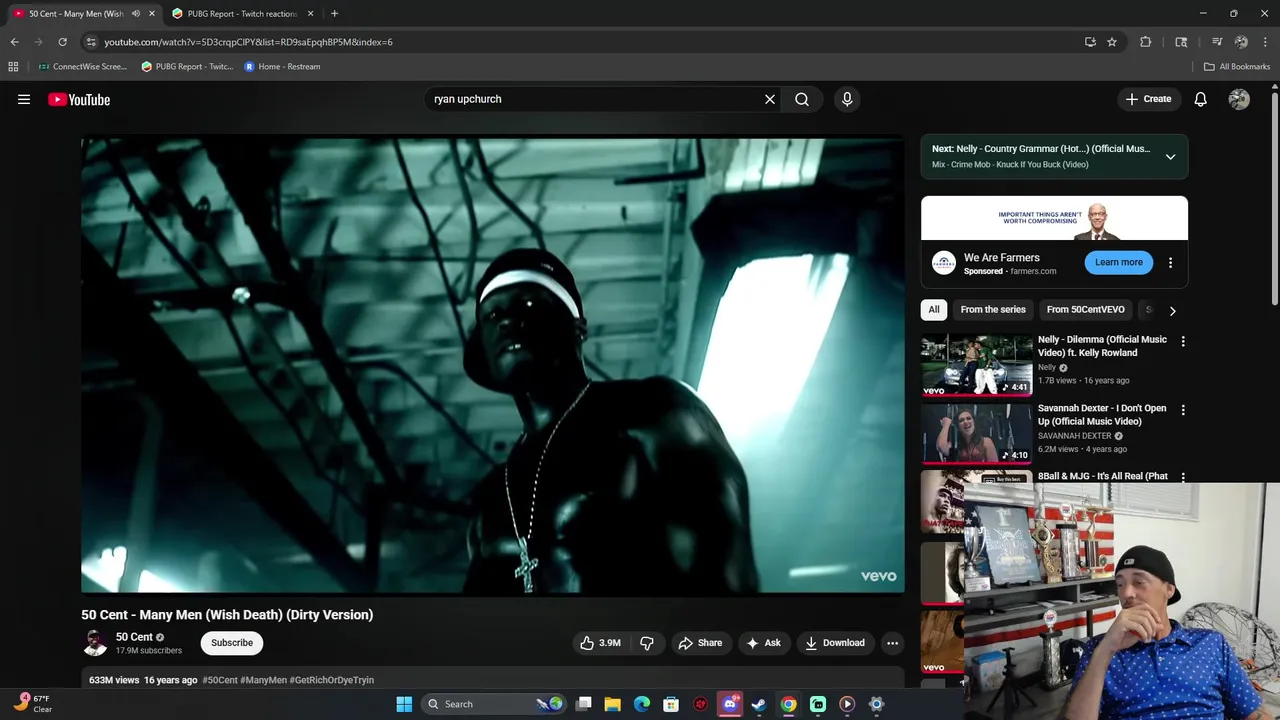This screenshot has height=720, width=1280.
Task: Reload the page
Action: click(62, 42)
